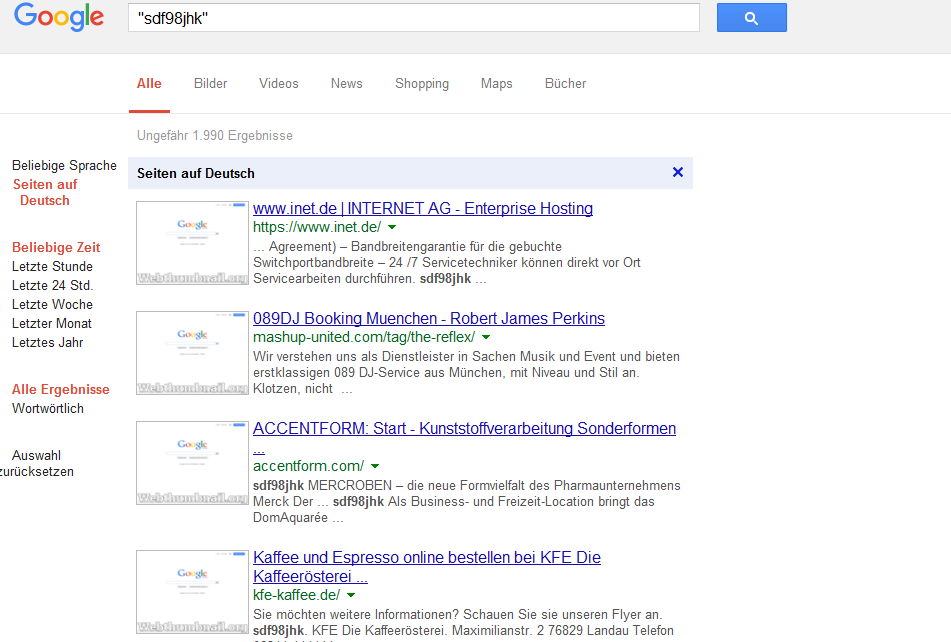This screenshot has width=951, height=642.
Task: Filter results by 'Letzter Monat'
Action: 52,323
